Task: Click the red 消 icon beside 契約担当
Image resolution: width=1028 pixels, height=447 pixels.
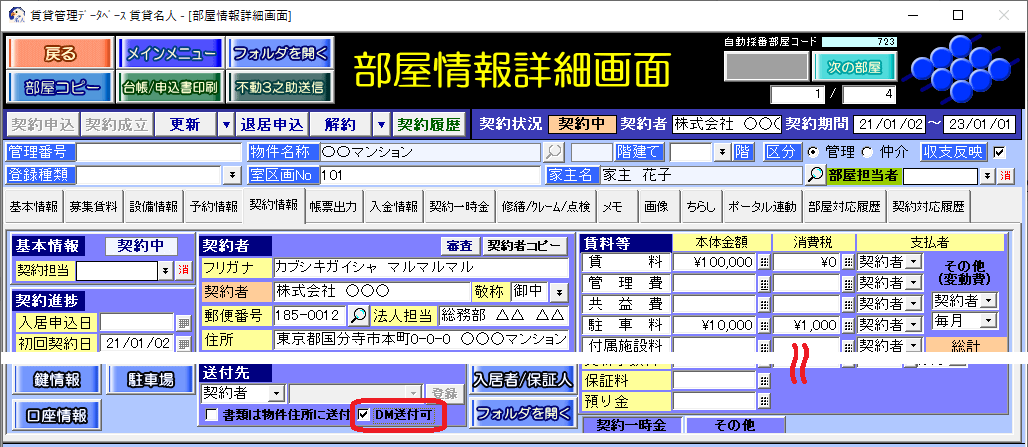Action: point(183,270)
